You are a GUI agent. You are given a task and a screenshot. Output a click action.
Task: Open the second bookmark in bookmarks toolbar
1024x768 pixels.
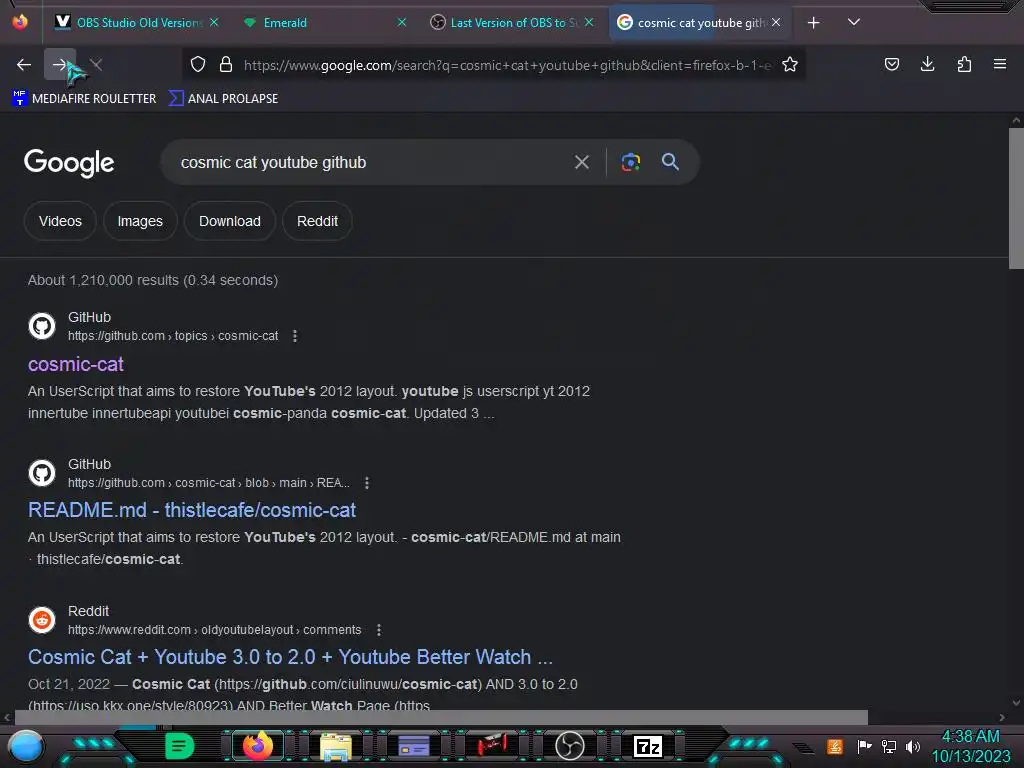[223, 99]
